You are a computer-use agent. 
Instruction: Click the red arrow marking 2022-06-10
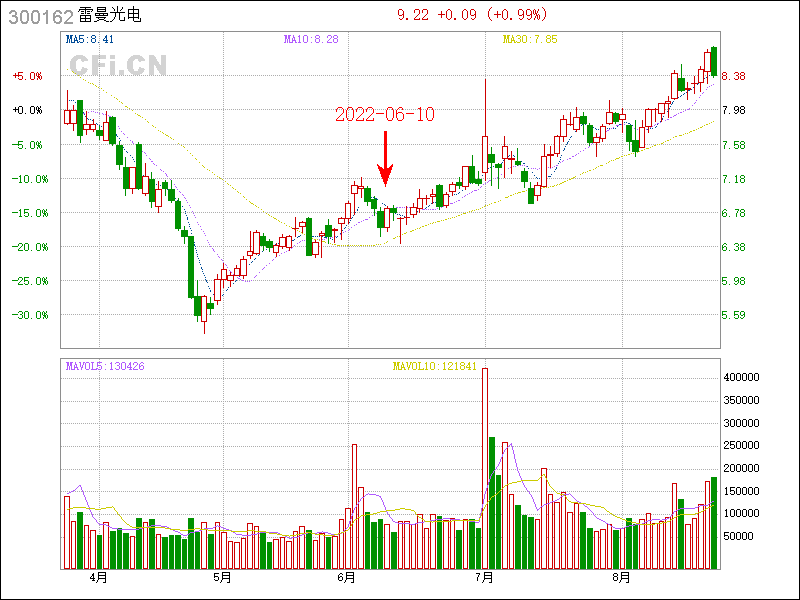(385, 160)
